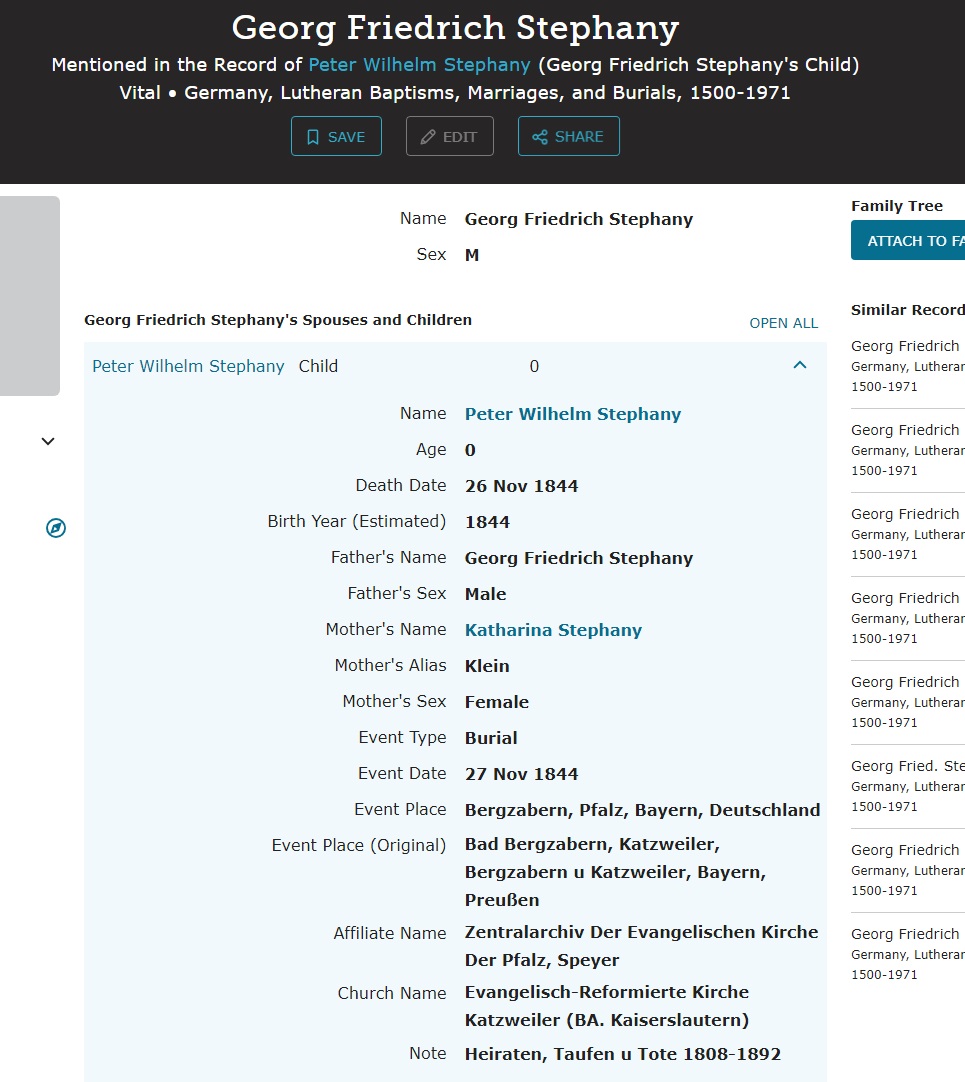Expand the left sidebar down chevron
The image size is (965, 1082).
click(48, 441)
